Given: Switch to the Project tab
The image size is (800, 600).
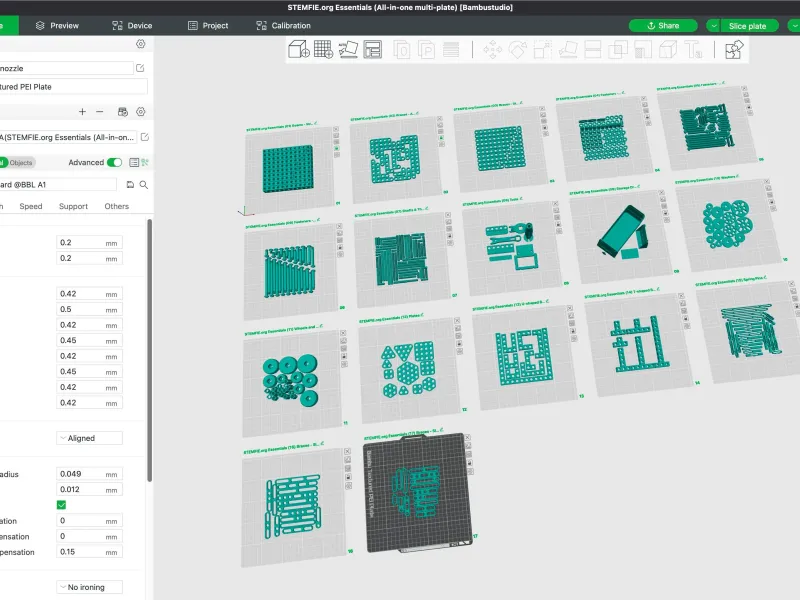Looking at the screenshot, I should click(208, 26).
